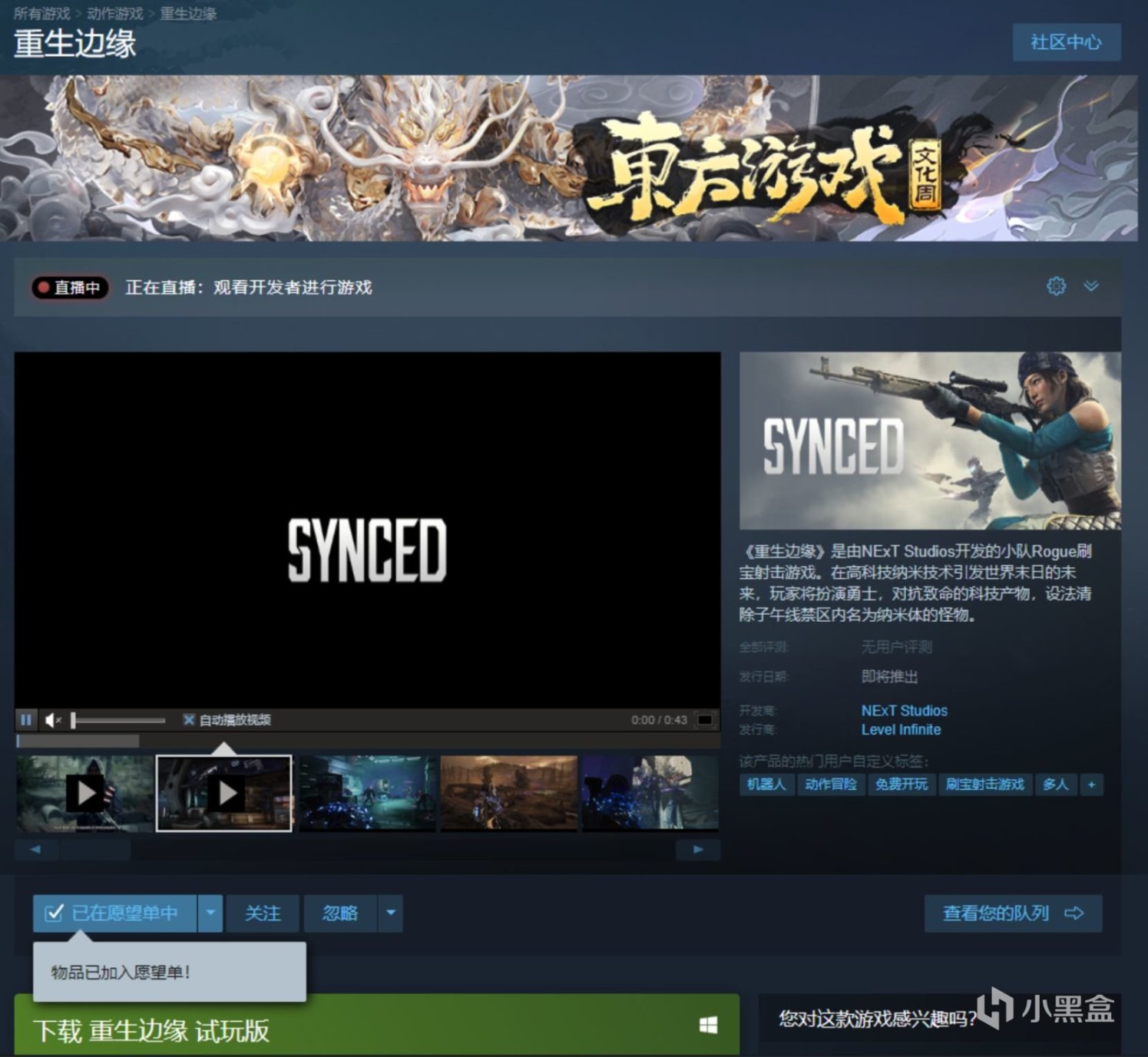Click the 直播中 live badge
Viewport: 1148px width, 1057px height.
click(x=70, y=287)
